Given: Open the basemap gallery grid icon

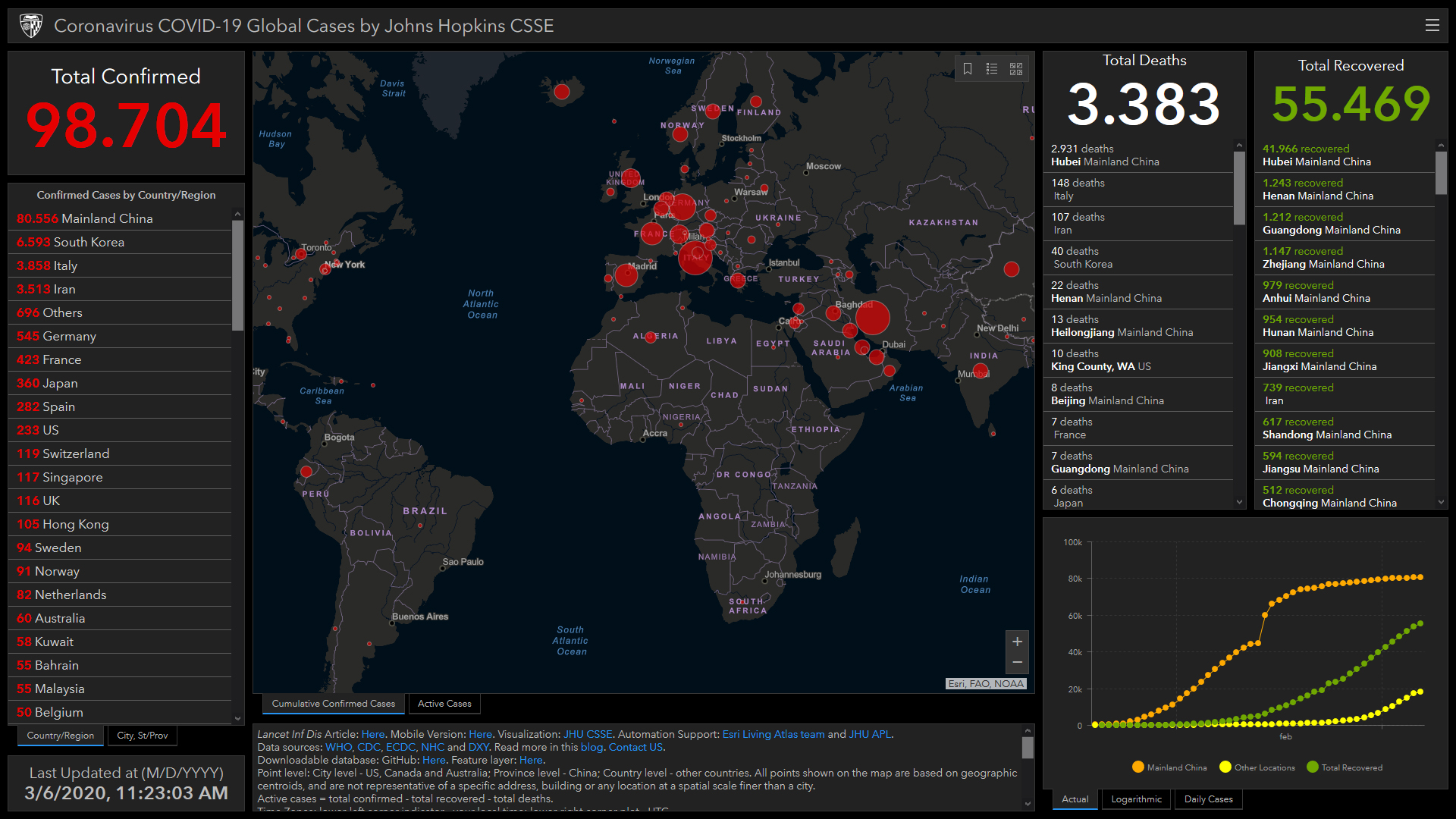Looking at the screenshot, I should [x=1016, y=69].
